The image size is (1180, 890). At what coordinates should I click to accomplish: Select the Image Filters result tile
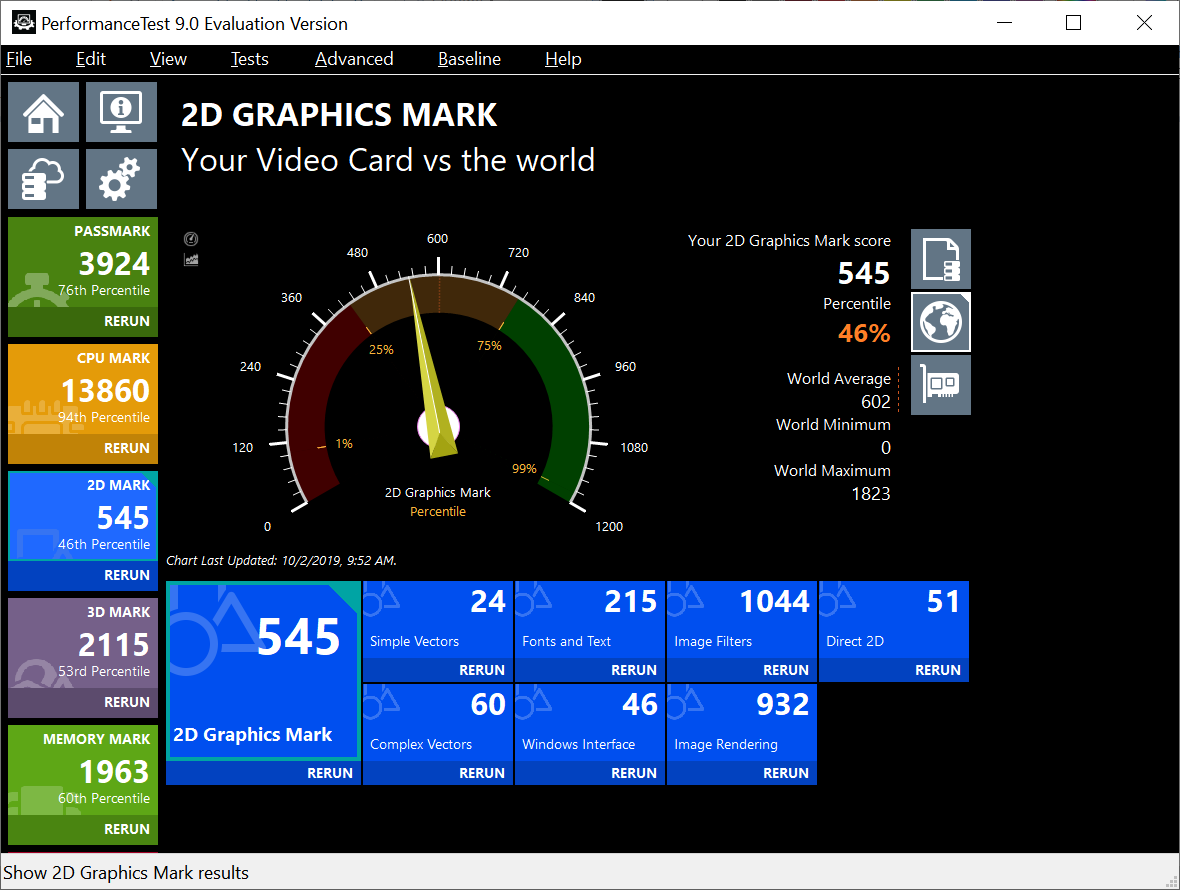coord(742,619)
